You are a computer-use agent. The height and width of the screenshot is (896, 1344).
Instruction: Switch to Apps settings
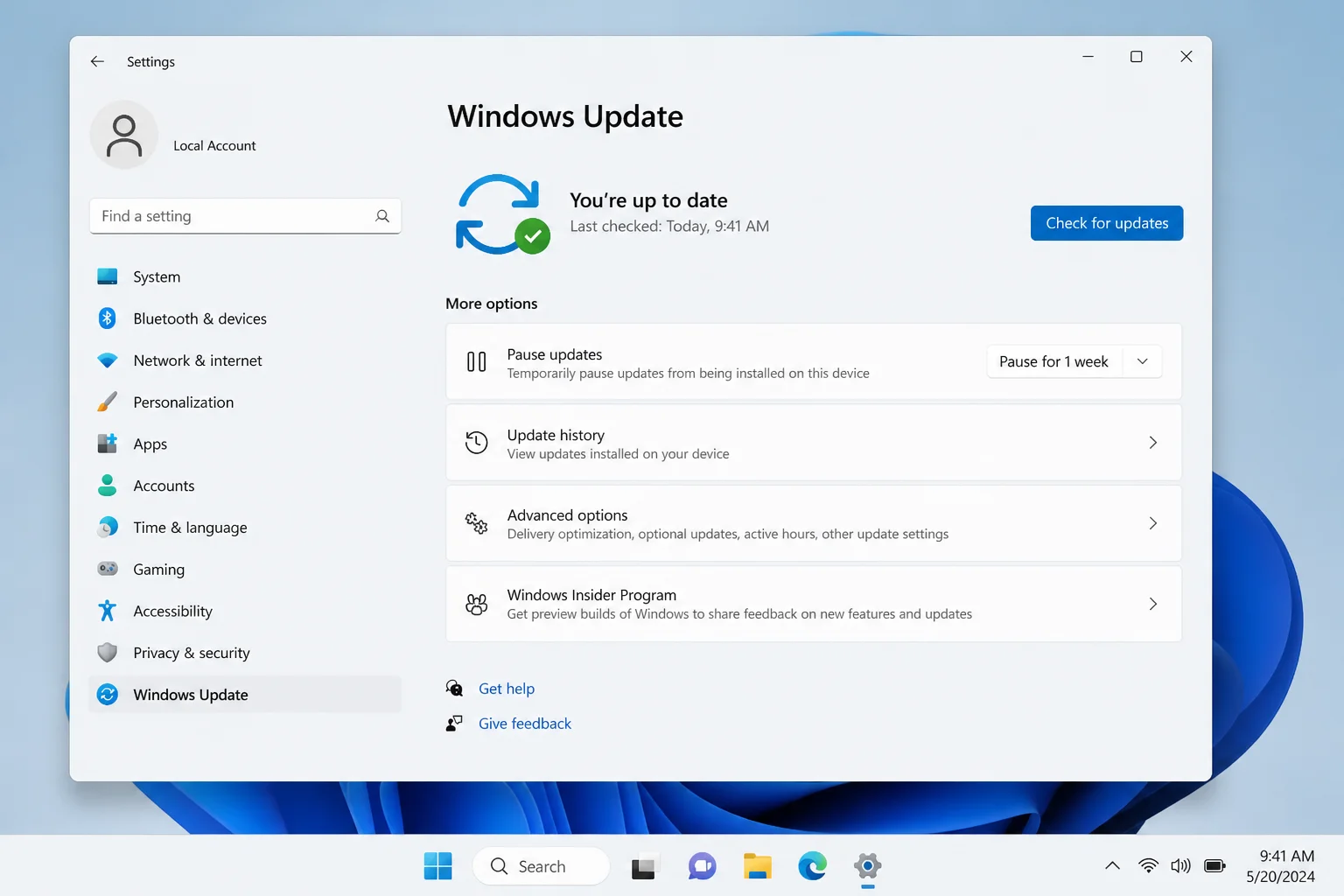[245, 444]
